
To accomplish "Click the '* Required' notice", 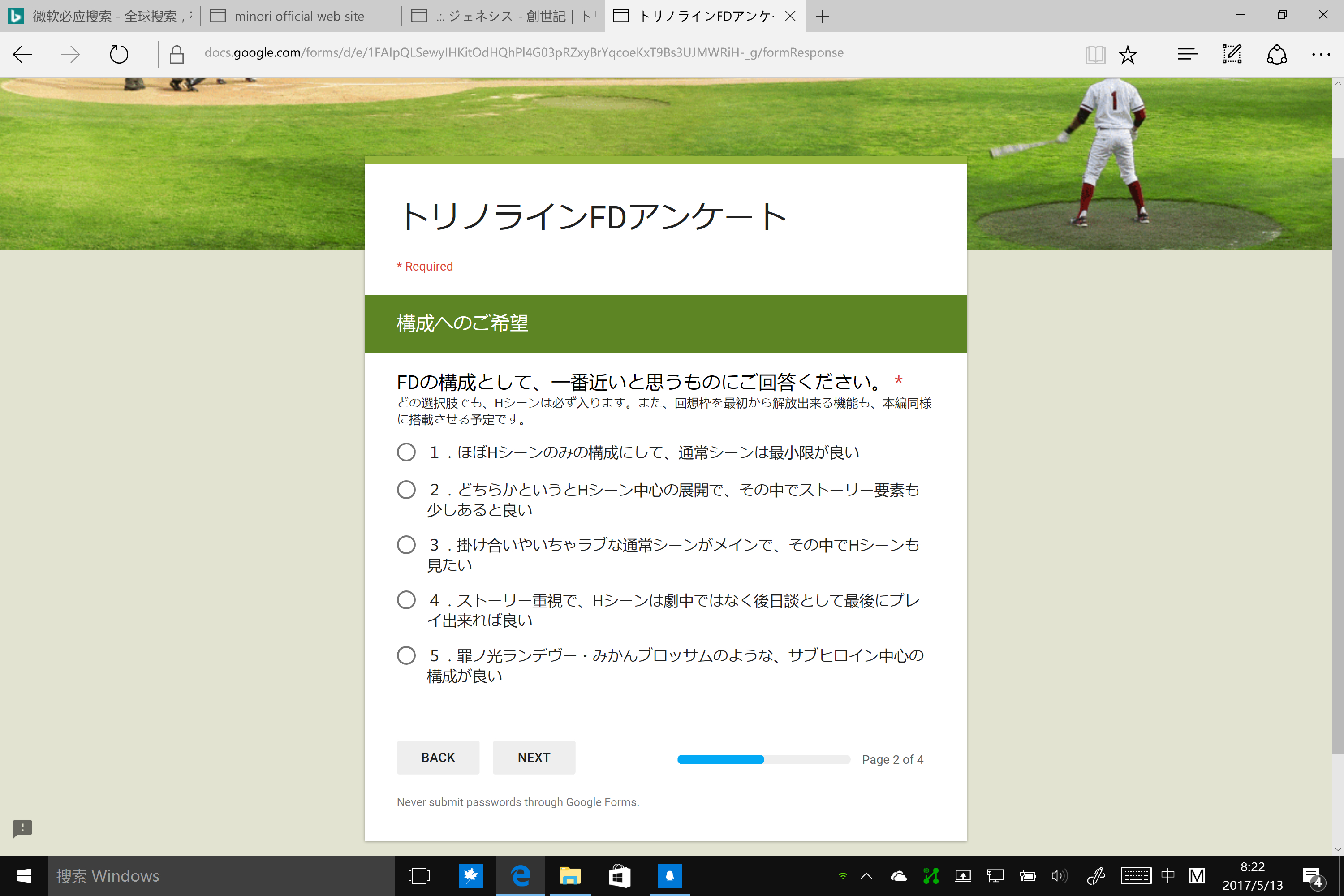I will click(x=425, y=266).
